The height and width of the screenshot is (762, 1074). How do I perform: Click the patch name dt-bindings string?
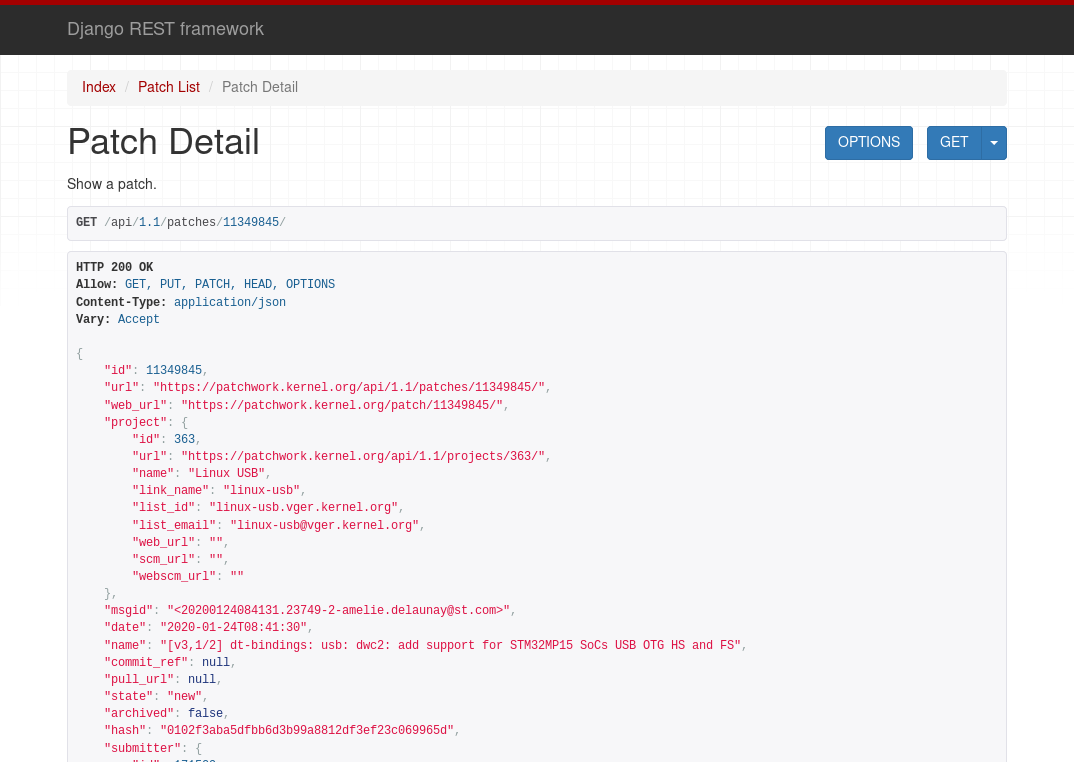coord(451,646)
